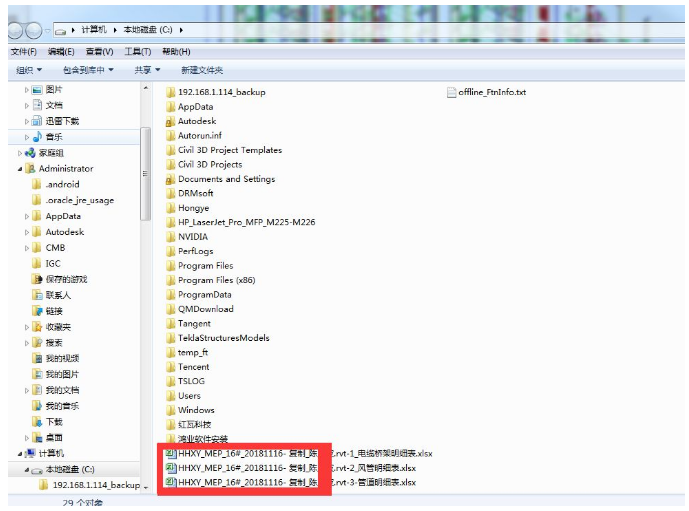The image size is (689, 511).
Task: Open the 编辑(E) menu
Action: point(61,52)
